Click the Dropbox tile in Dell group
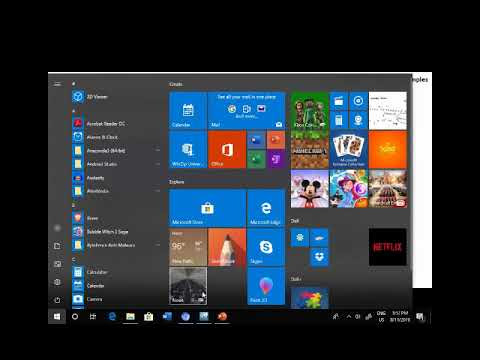 (319, 257)
